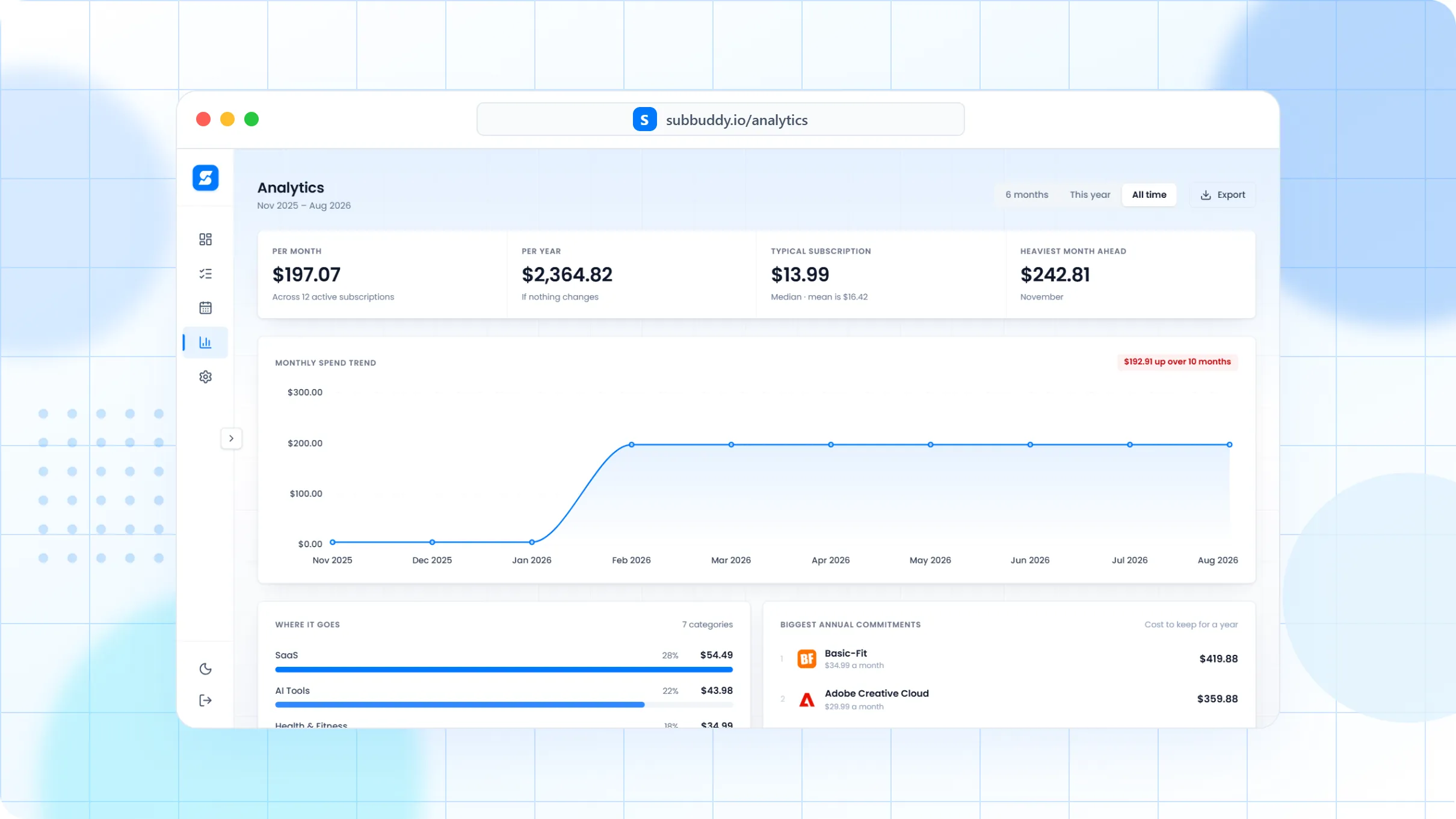Click the Basic-Fit yearly cost $419.88

pyautogui.click(x=1218, y=659)
